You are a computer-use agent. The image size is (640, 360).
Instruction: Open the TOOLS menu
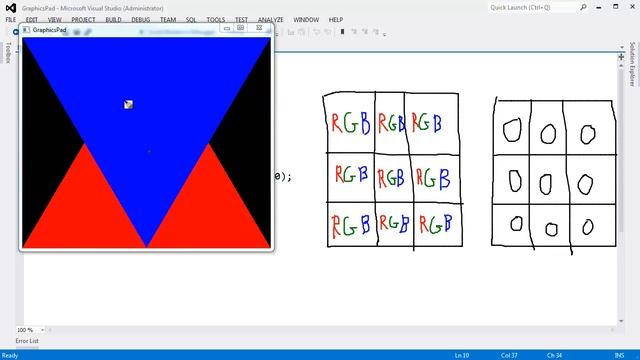point(216,20)
